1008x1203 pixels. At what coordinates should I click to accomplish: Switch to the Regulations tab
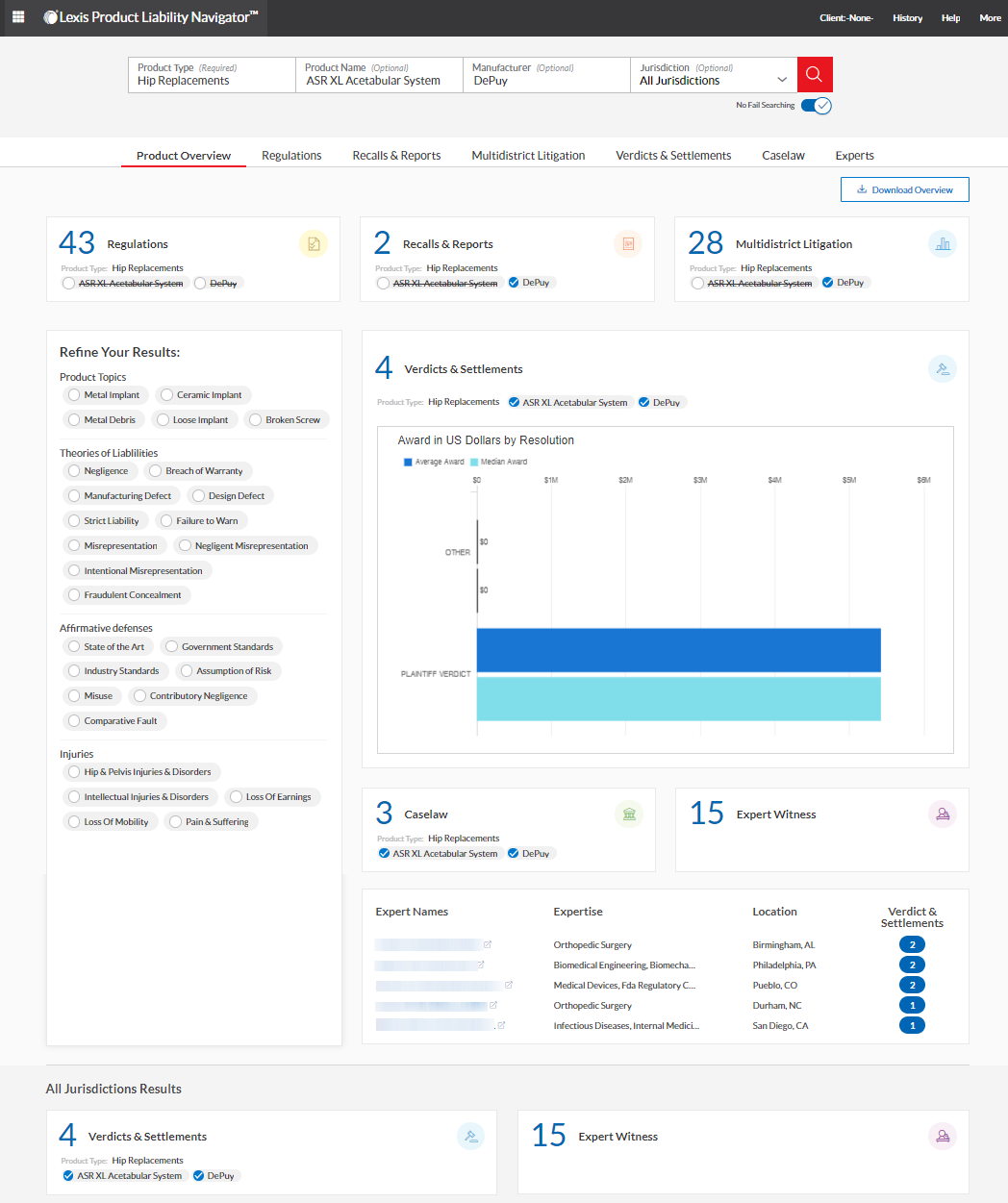[x=291, y=156]
